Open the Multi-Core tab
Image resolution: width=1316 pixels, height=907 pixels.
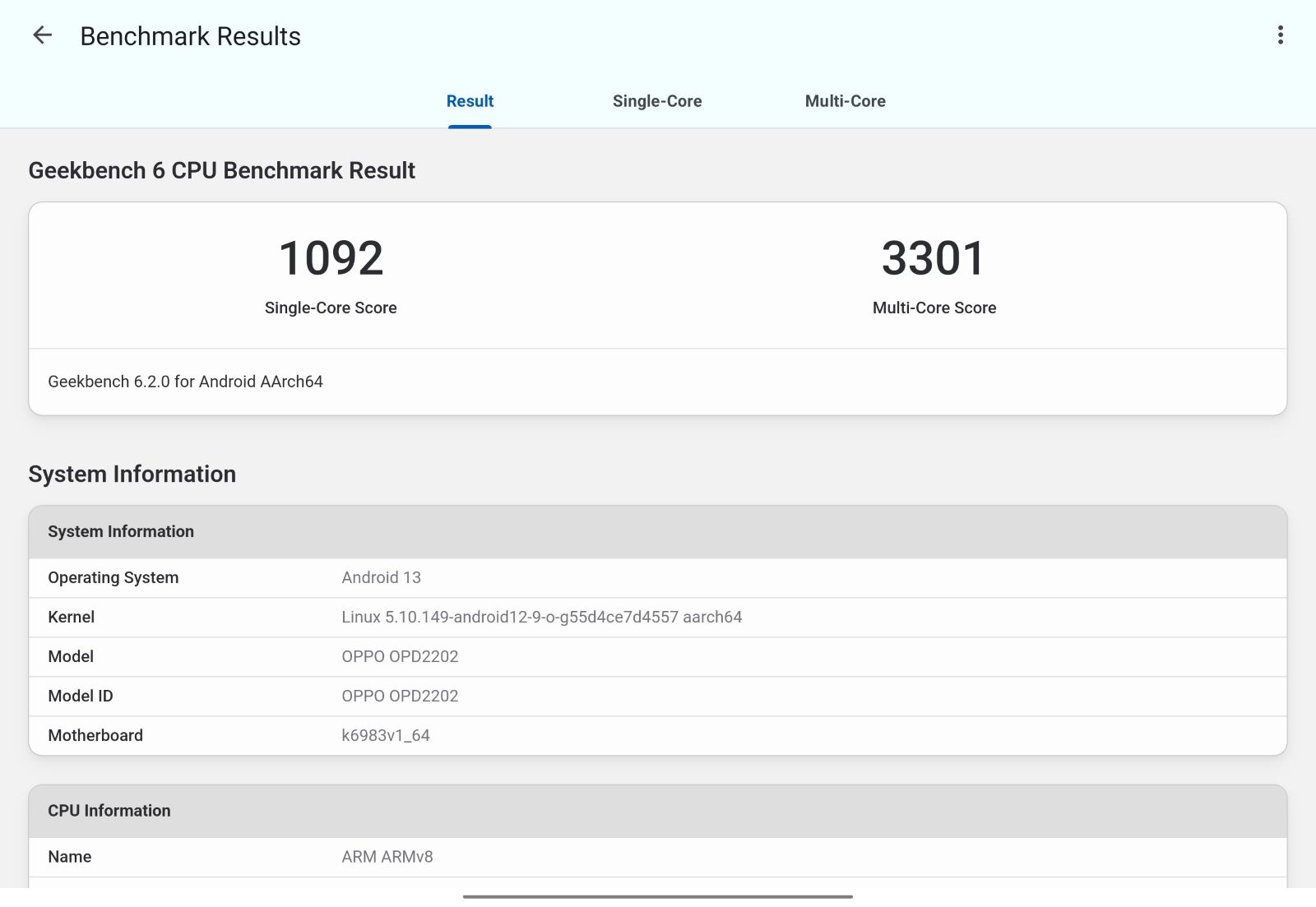coord(845,101)
